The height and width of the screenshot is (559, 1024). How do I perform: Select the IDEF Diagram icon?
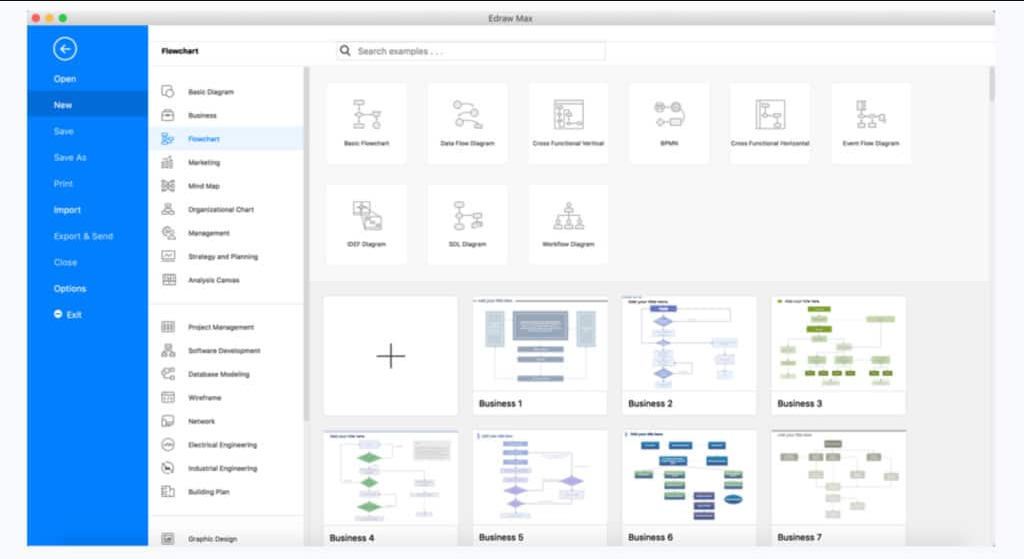366,216
